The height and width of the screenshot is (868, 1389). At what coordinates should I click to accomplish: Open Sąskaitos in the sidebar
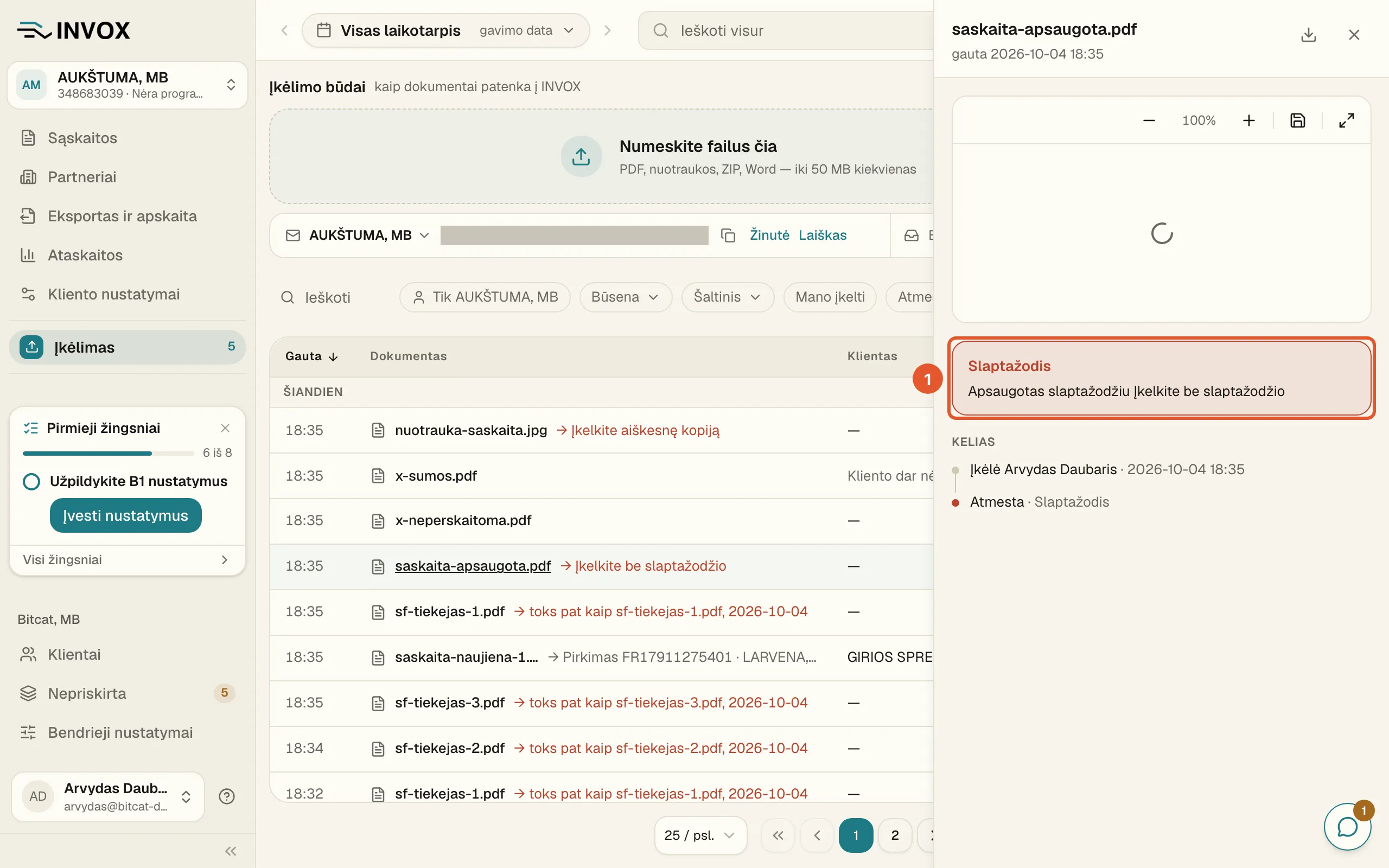click(x=127, y=138)
